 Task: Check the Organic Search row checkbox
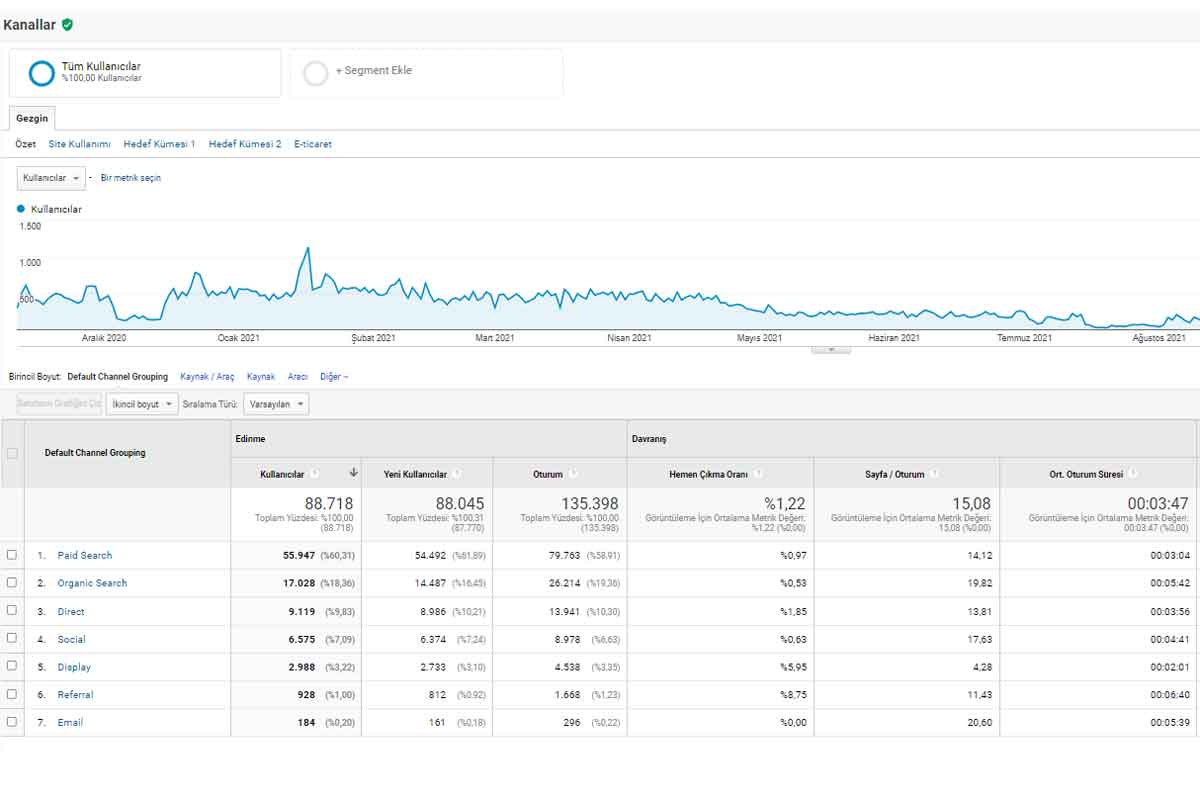[12, 582]
